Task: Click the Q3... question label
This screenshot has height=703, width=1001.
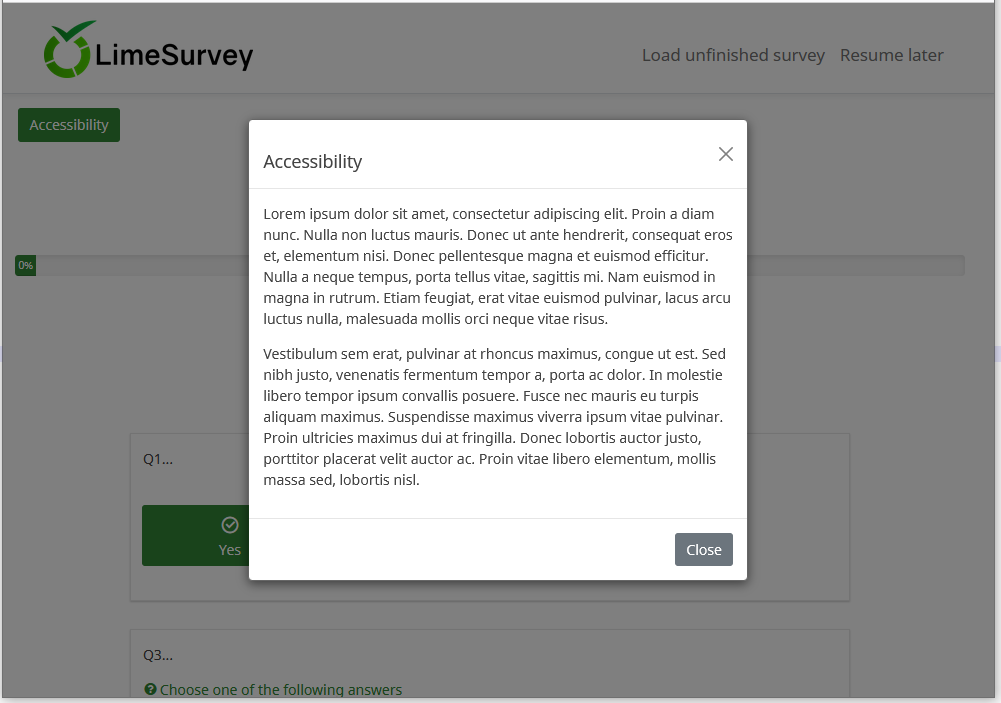Action: coord(158,656)
